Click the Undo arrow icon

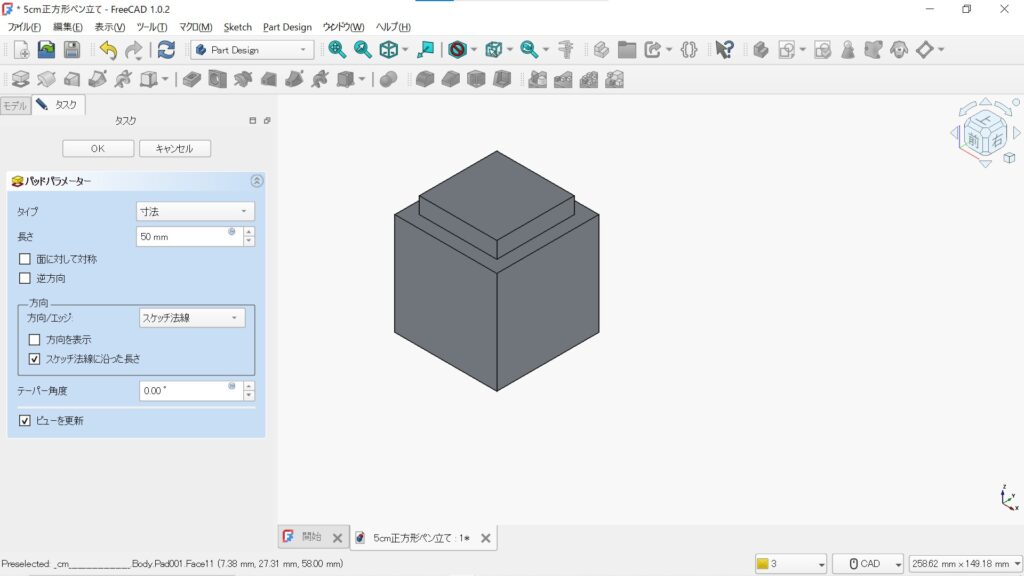(108, 49)
